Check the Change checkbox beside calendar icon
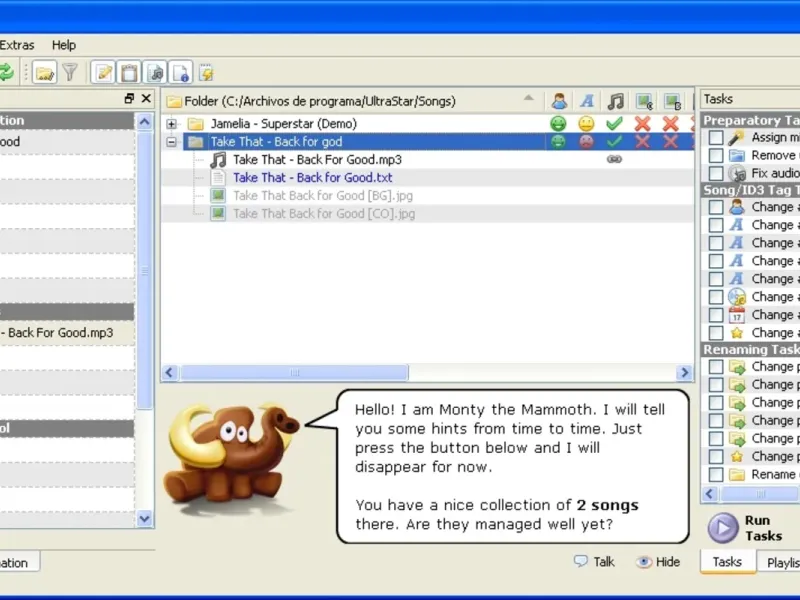Viewport: 800px width, 600px height. (716, 315)
